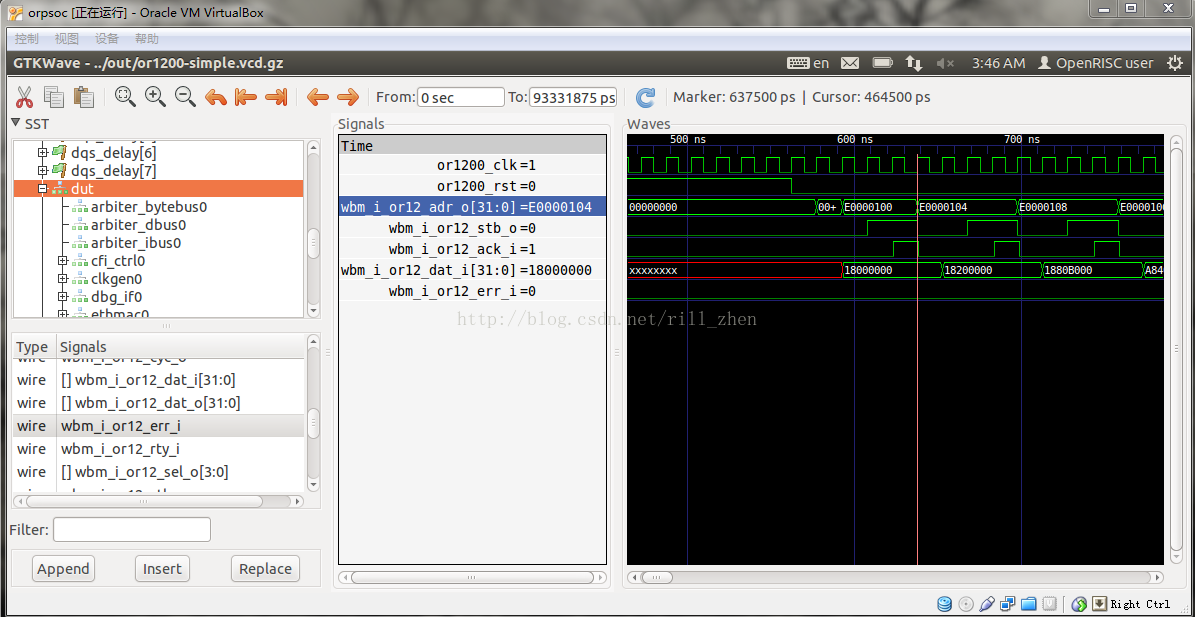
Task: Select wbm_i_or12_dat_i[31:0]=18000000 signal row
Action: point(473,270)
